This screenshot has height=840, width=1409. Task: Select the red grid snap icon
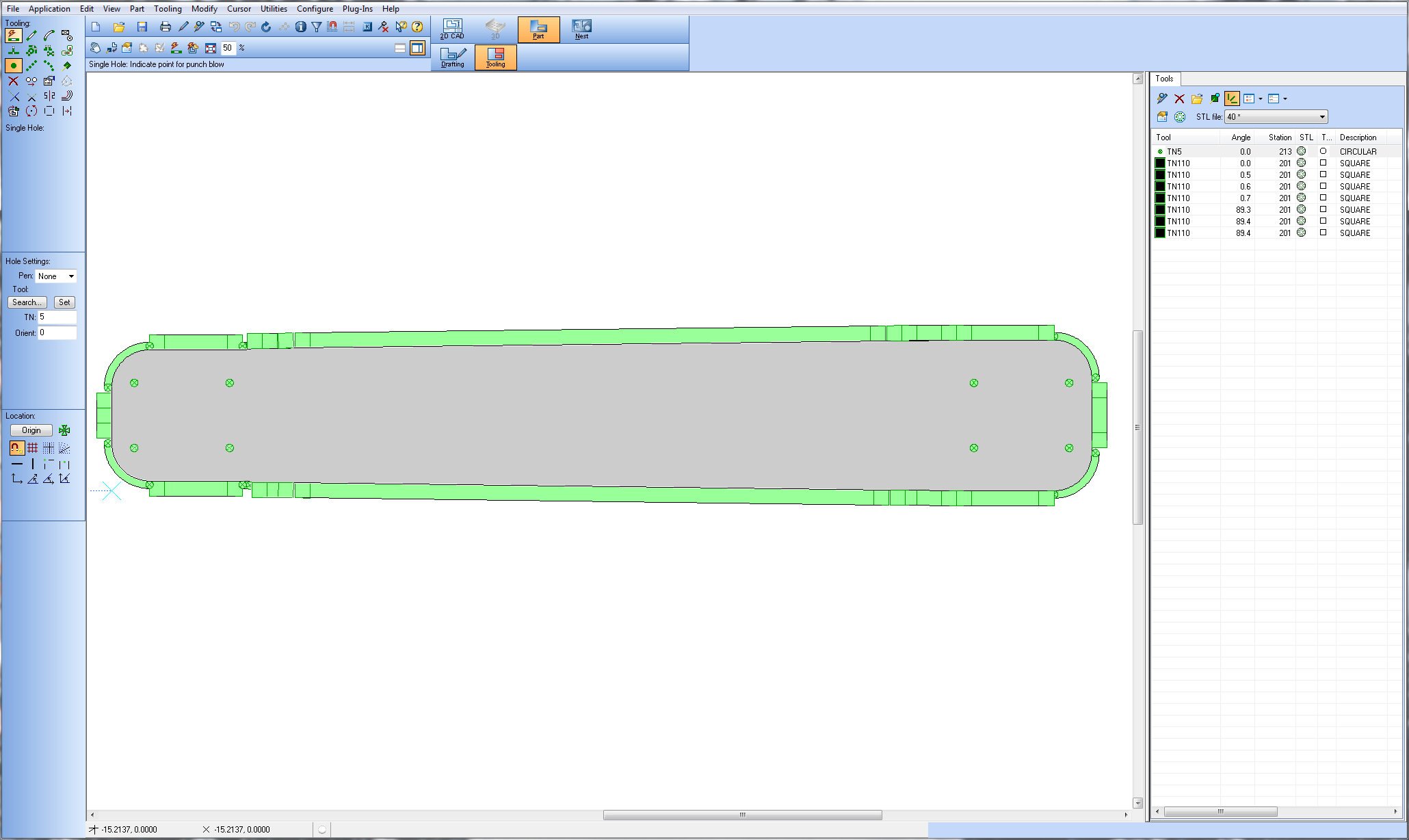(x=32, y=448)
